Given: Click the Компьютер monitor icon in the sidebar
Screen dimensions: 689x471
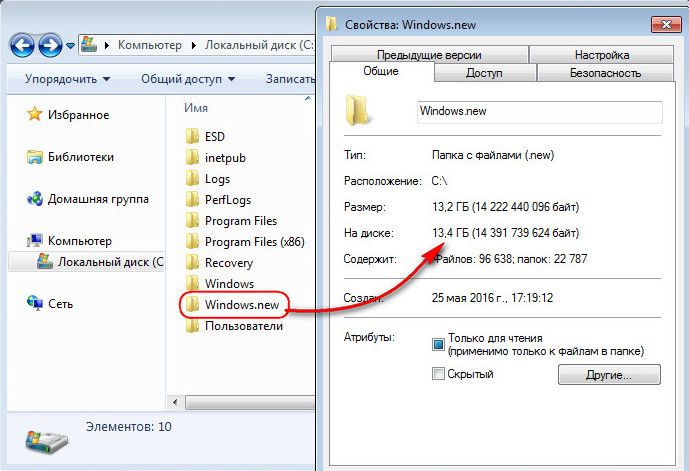Looking at the screenshot, I should pos(35,240).
